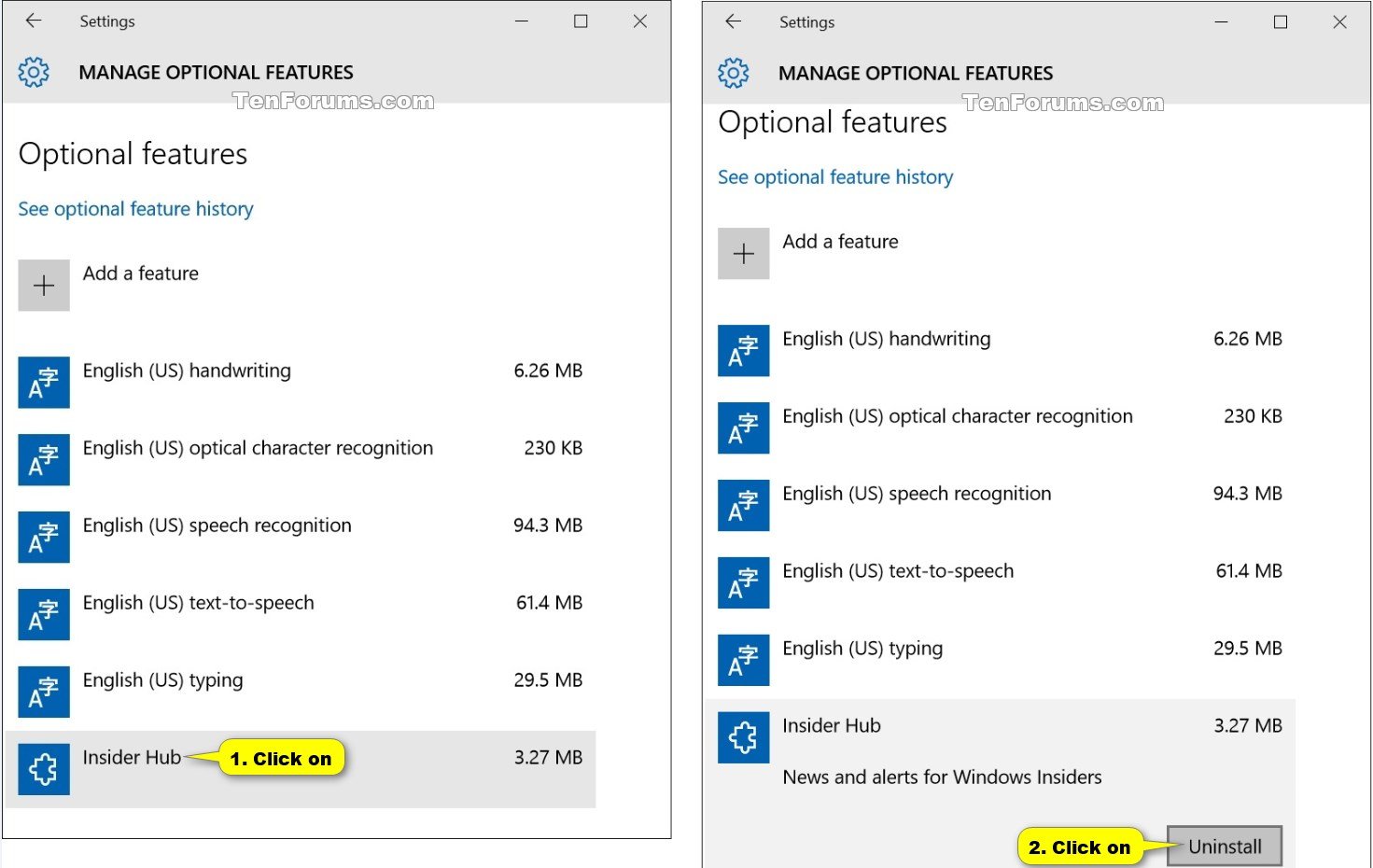Click typing language icon in left window

44,693
